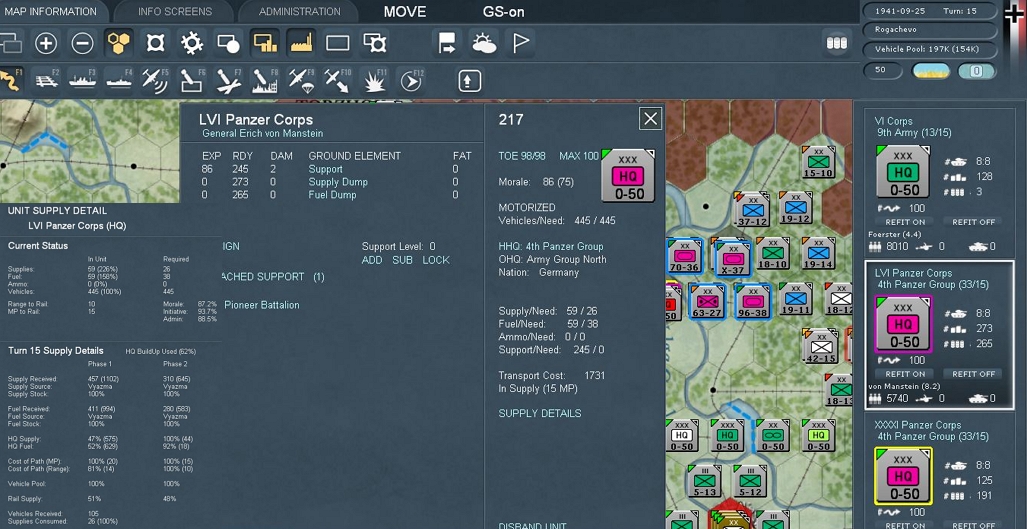Image resolution: width=1027 pixels, height=529 pixels.
Task: Turn REFIT ON for LVI Panzer Corps
Action: tap(905, 374)
